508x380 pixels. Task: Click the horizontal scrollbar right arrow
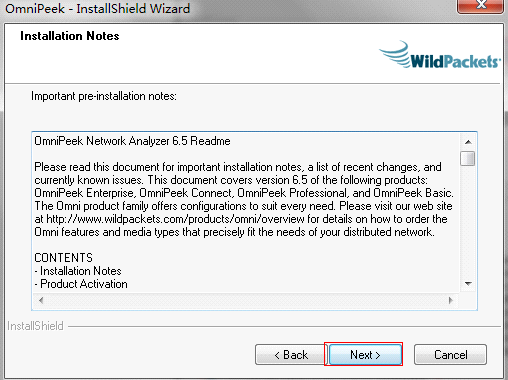(x=451, y=300)
